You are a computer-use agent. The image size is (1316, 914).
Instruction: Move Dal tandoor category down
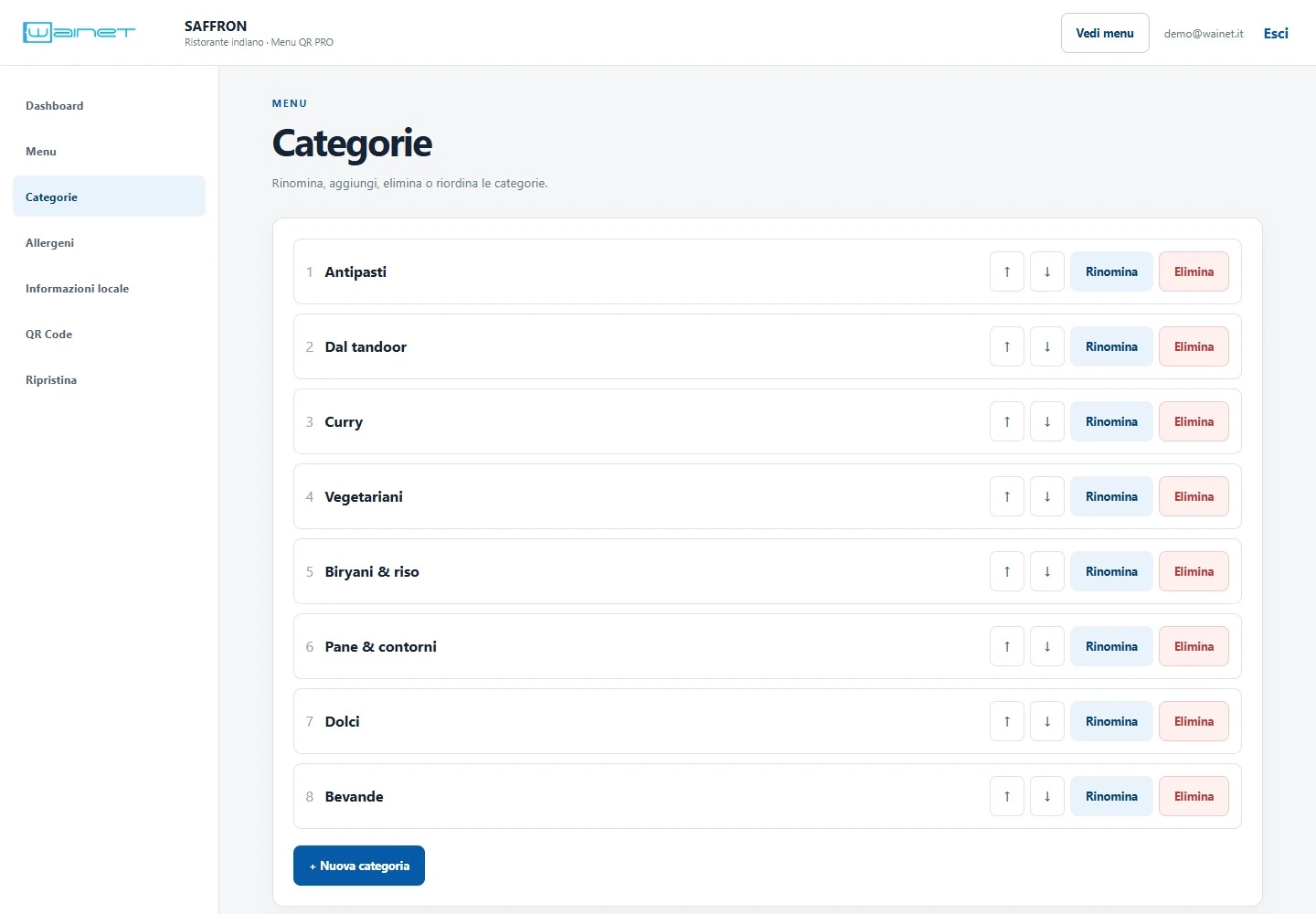click(1047, 346)
